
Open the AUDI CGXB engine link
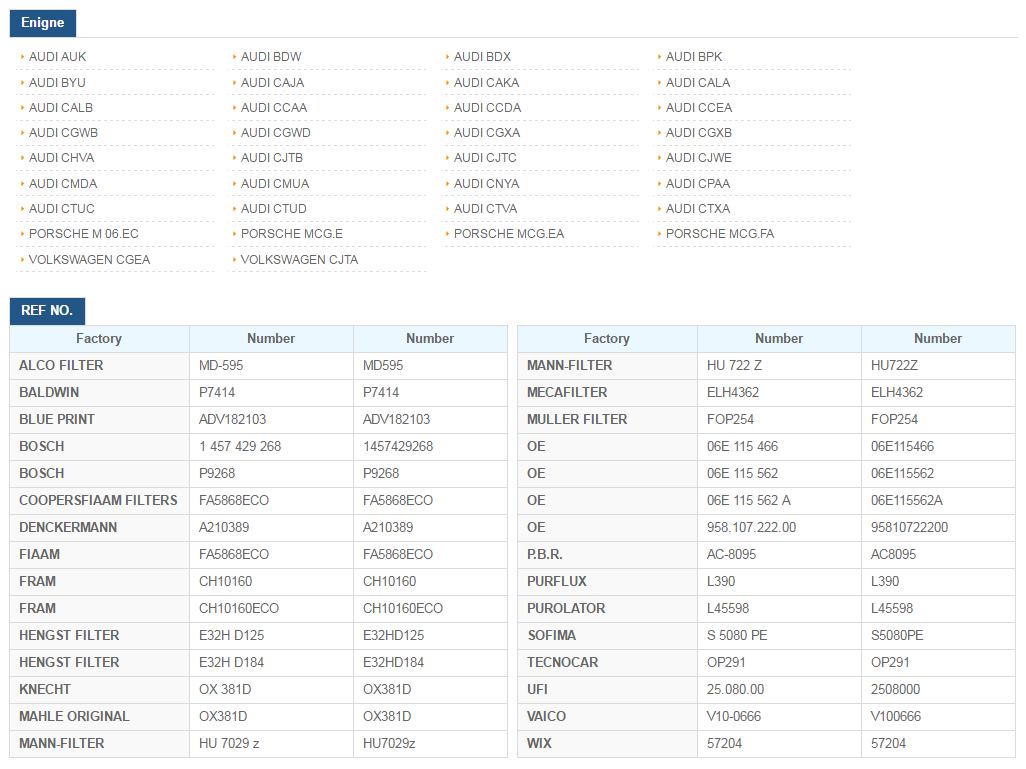[x=699, y=133]
